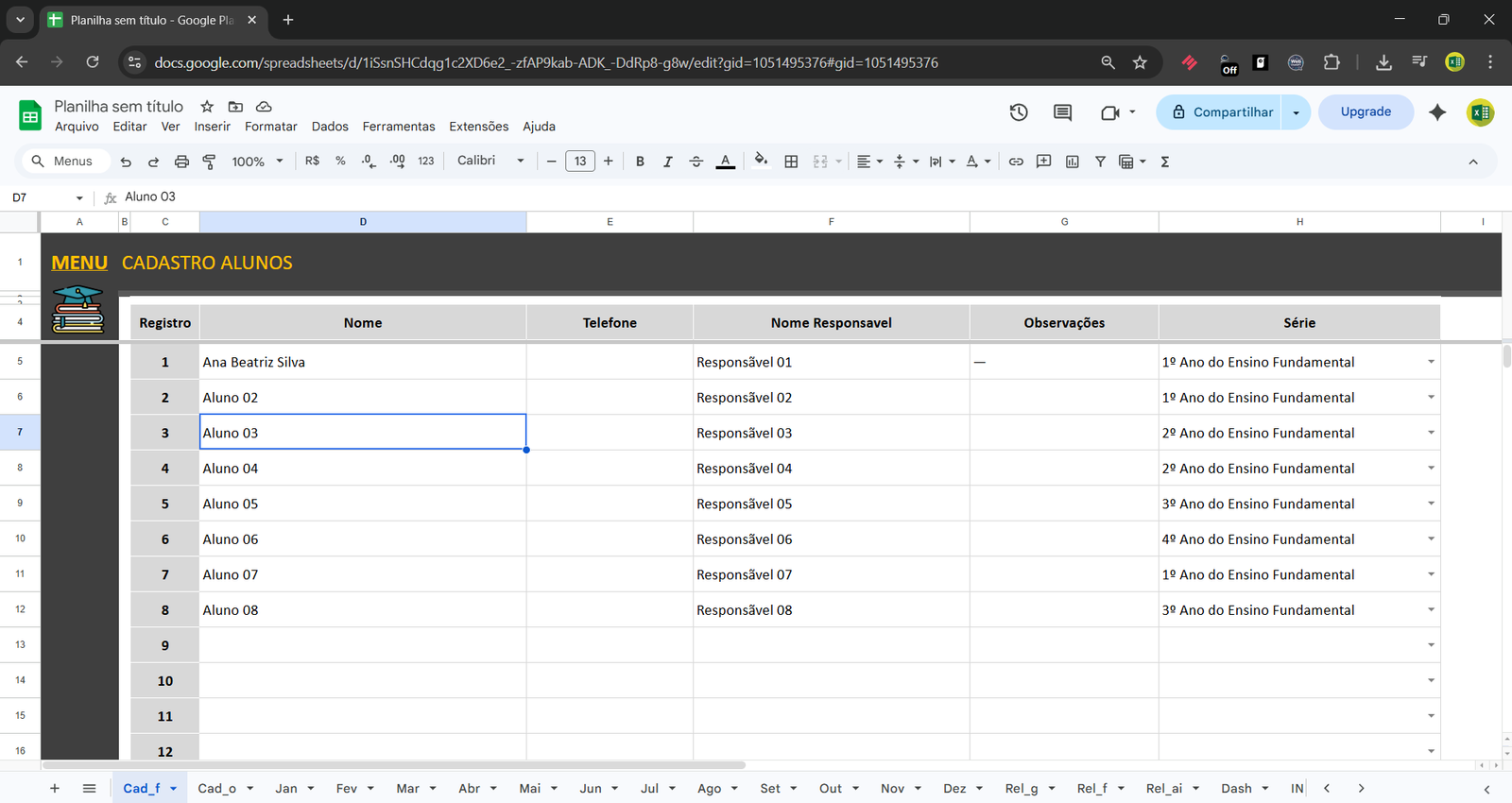Toggle italic formatting

click(x=667, y=162)
